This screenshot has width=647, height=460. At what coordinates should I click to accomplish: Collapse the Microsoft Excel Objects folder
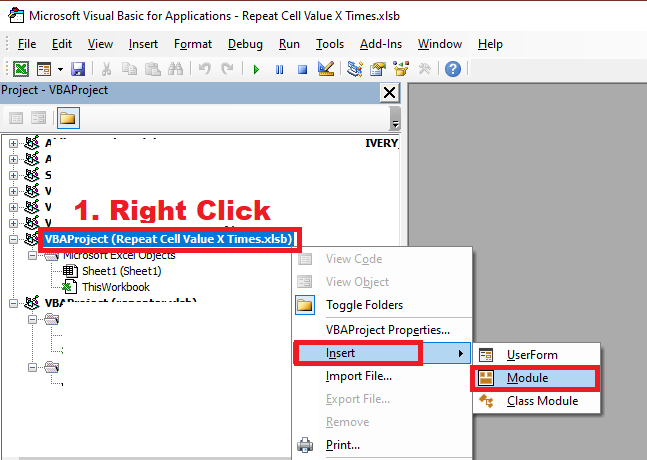point(32,256)
